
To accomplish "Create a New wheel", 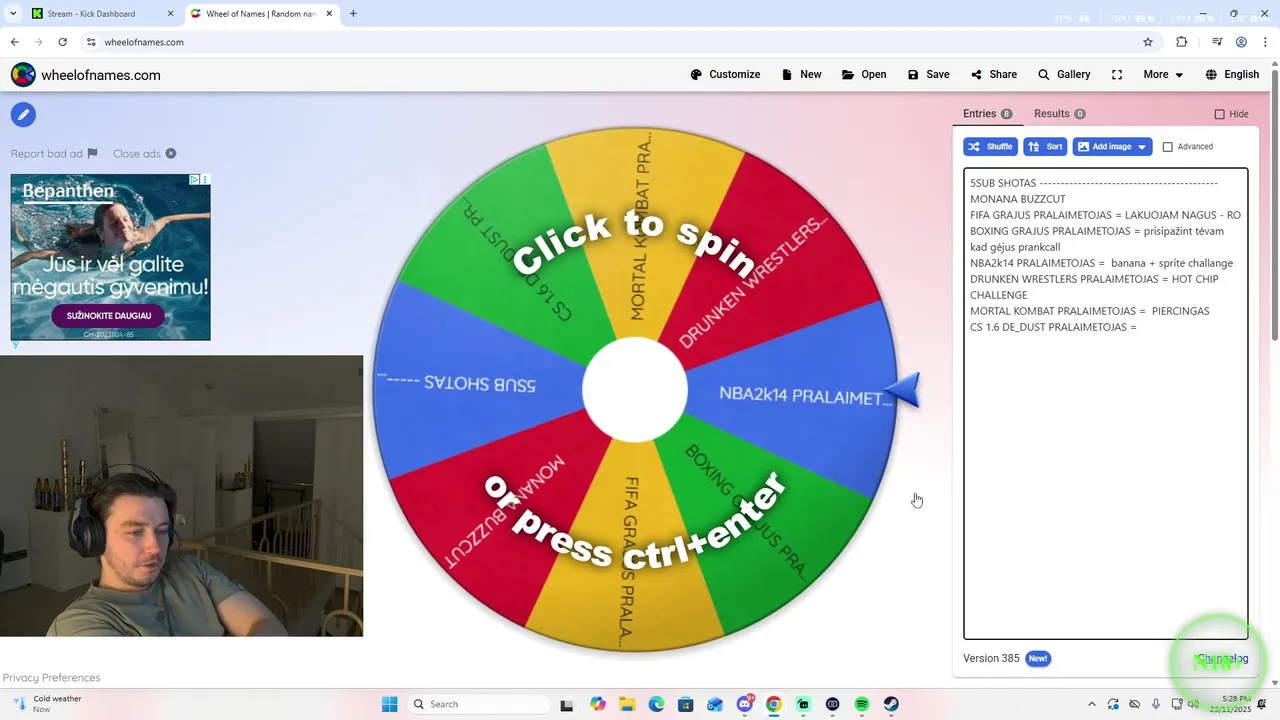I will [801, 74].
